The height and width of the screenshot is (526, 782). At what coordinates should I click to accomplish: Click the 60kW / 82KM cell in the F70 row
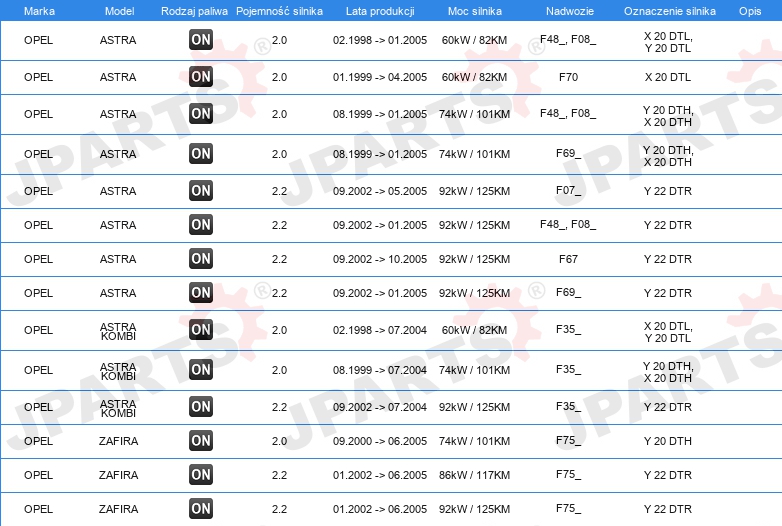[474, 77]
